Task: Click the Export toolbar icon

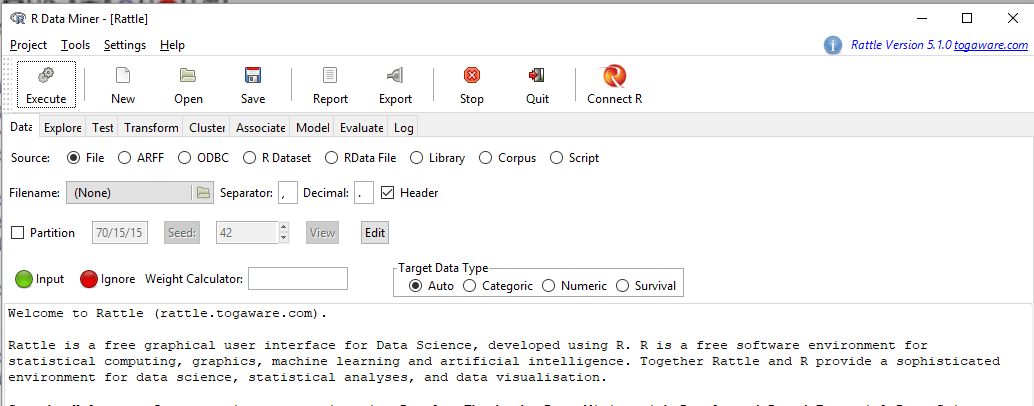Action: [x=395, y=76]
